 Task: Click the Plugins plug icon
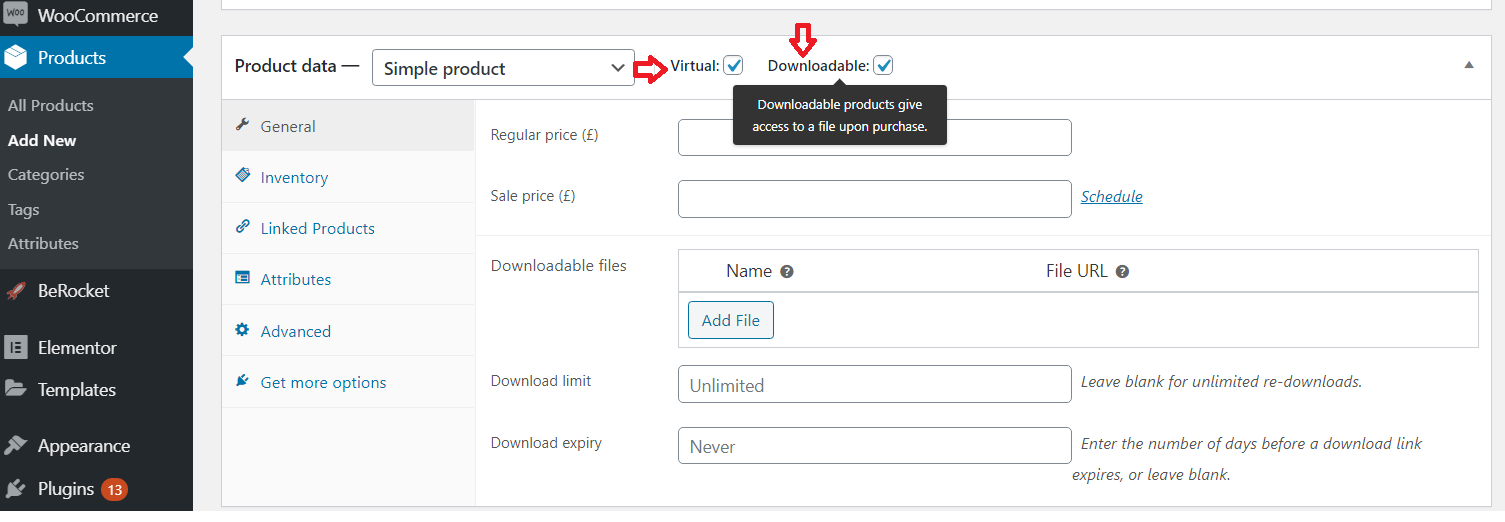(x=15, y=489)
